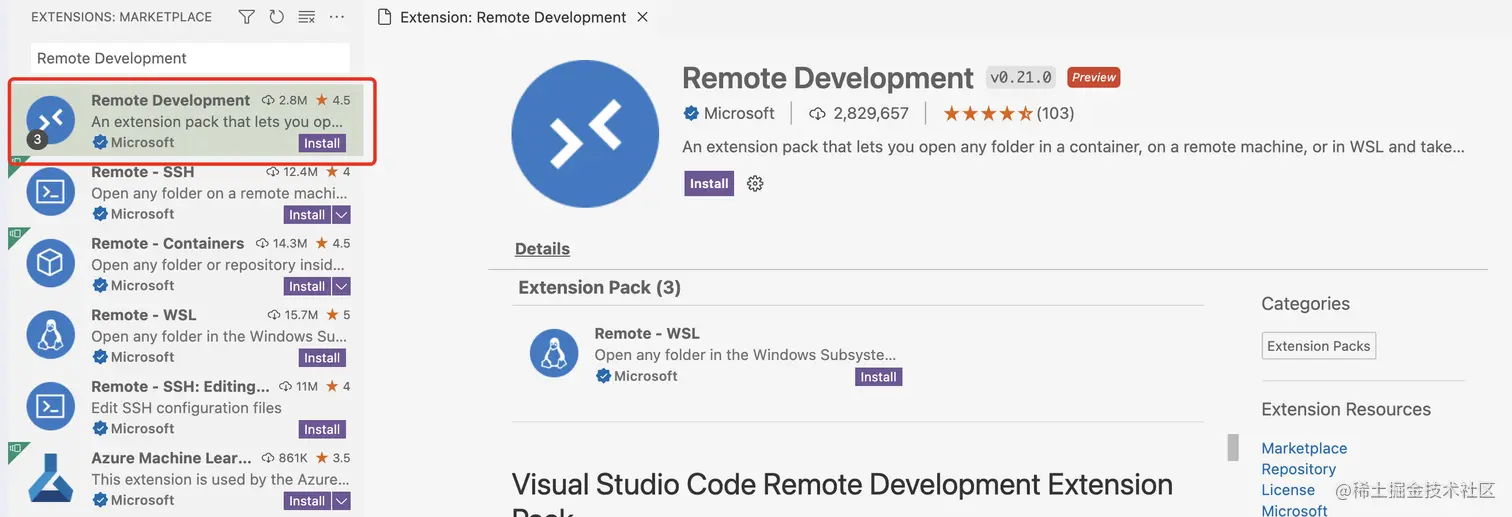This screenshot has width=1512, height=517.
Task: Open Install dropdown arrow for Remote - SSH
Action: 342,215
